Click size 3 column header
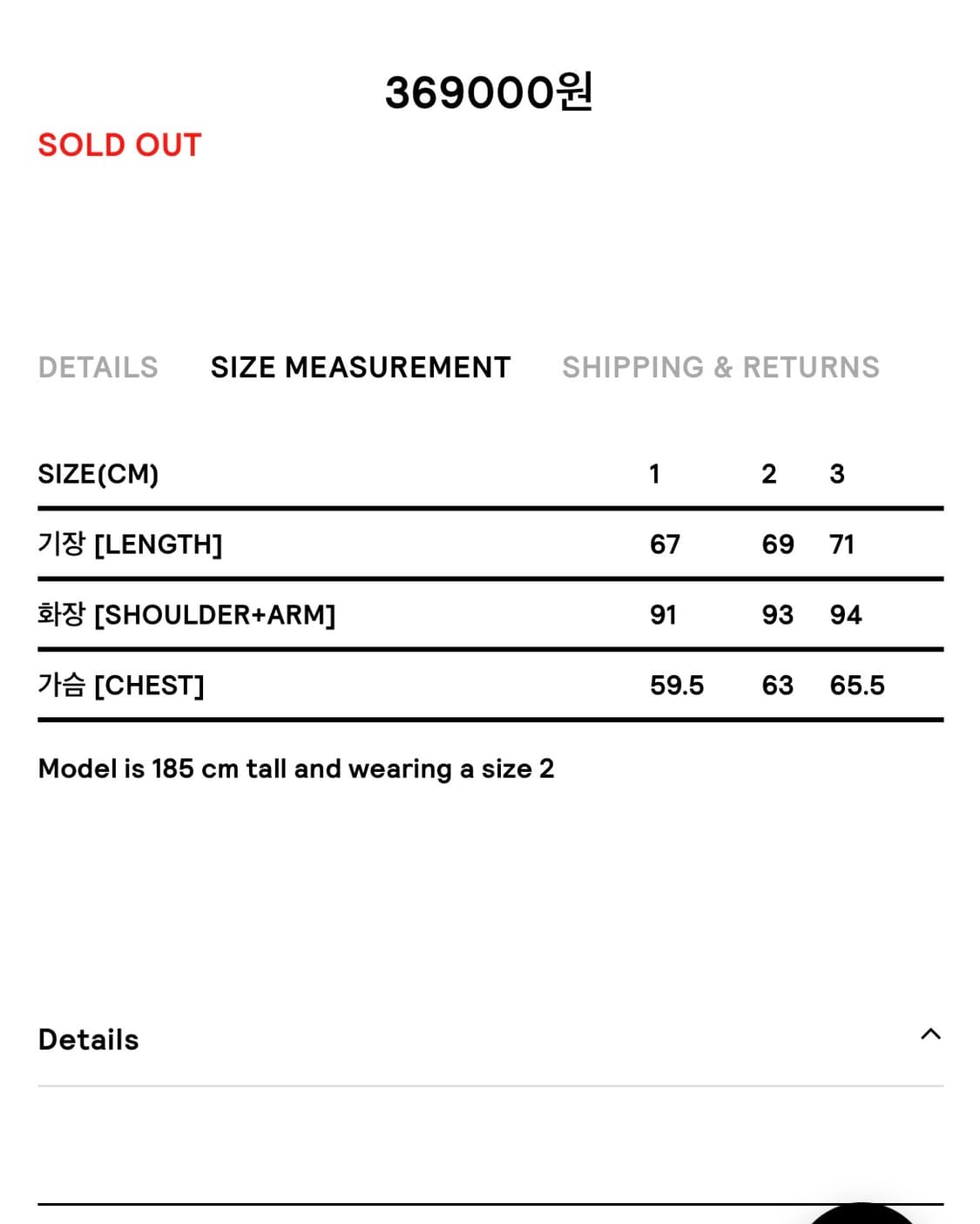This screenshot has height=1224, width=980. (x=837, y=474)
